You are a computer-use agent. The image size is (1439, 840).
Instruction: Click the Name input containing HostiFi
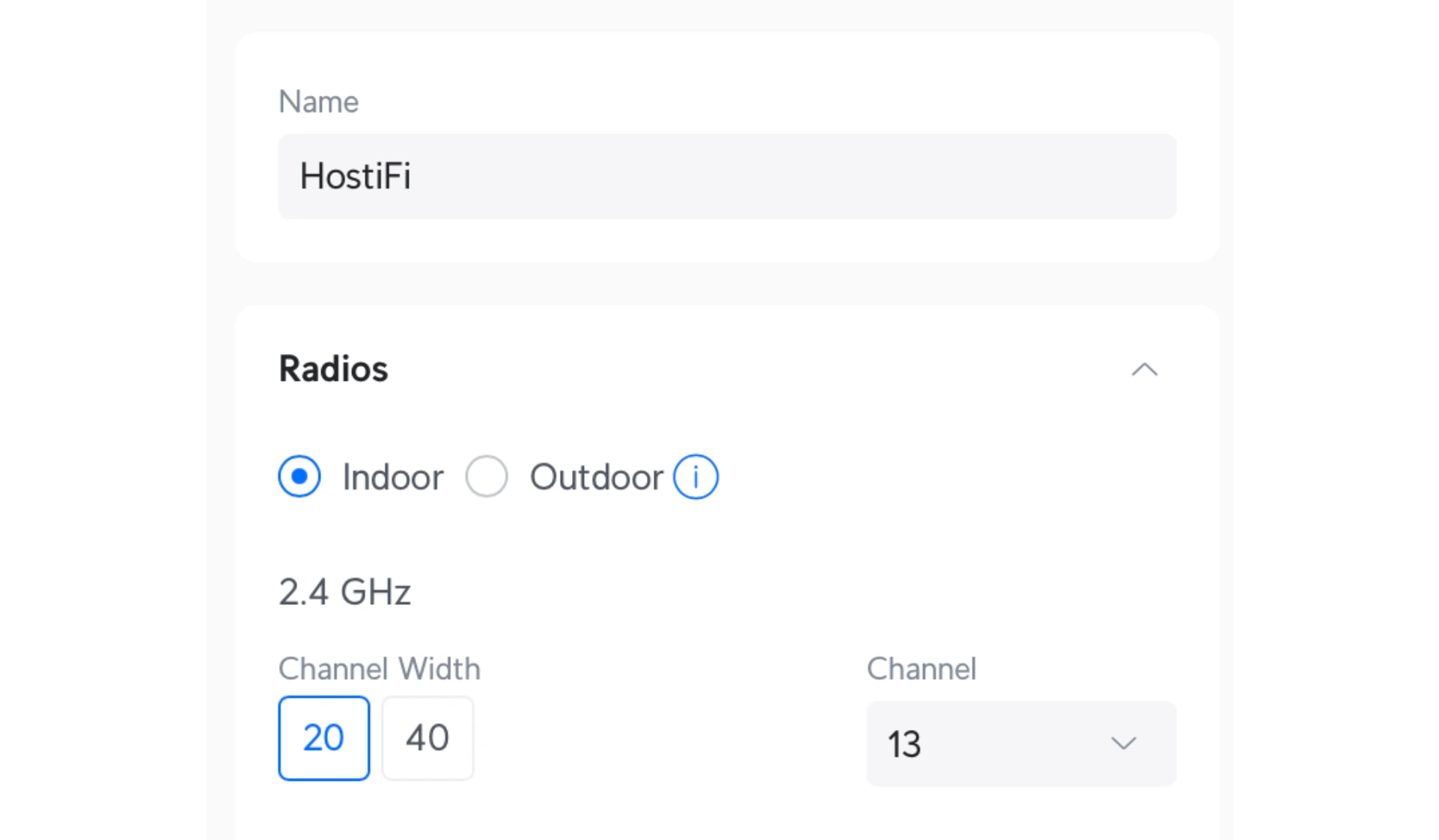[x=726, y=177]
